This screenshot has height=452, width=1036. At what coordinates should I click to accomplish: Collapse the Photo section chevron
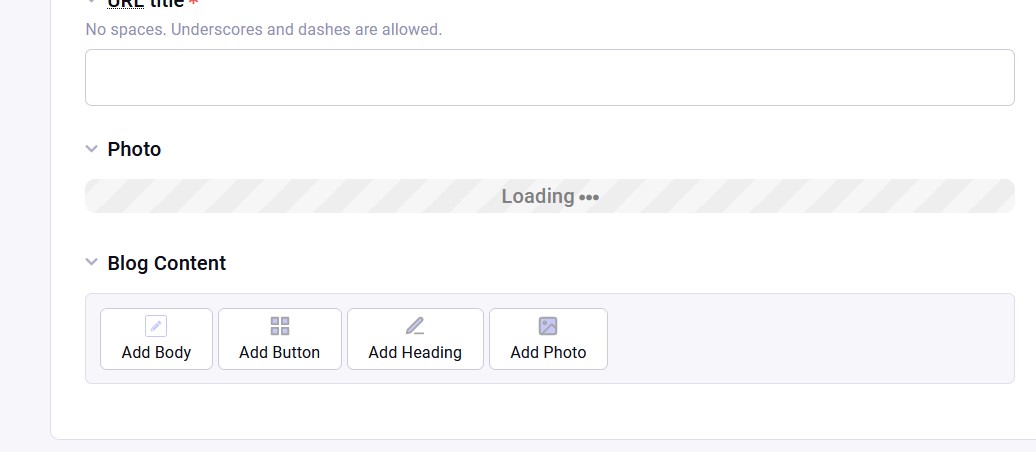tap(92, 149)
